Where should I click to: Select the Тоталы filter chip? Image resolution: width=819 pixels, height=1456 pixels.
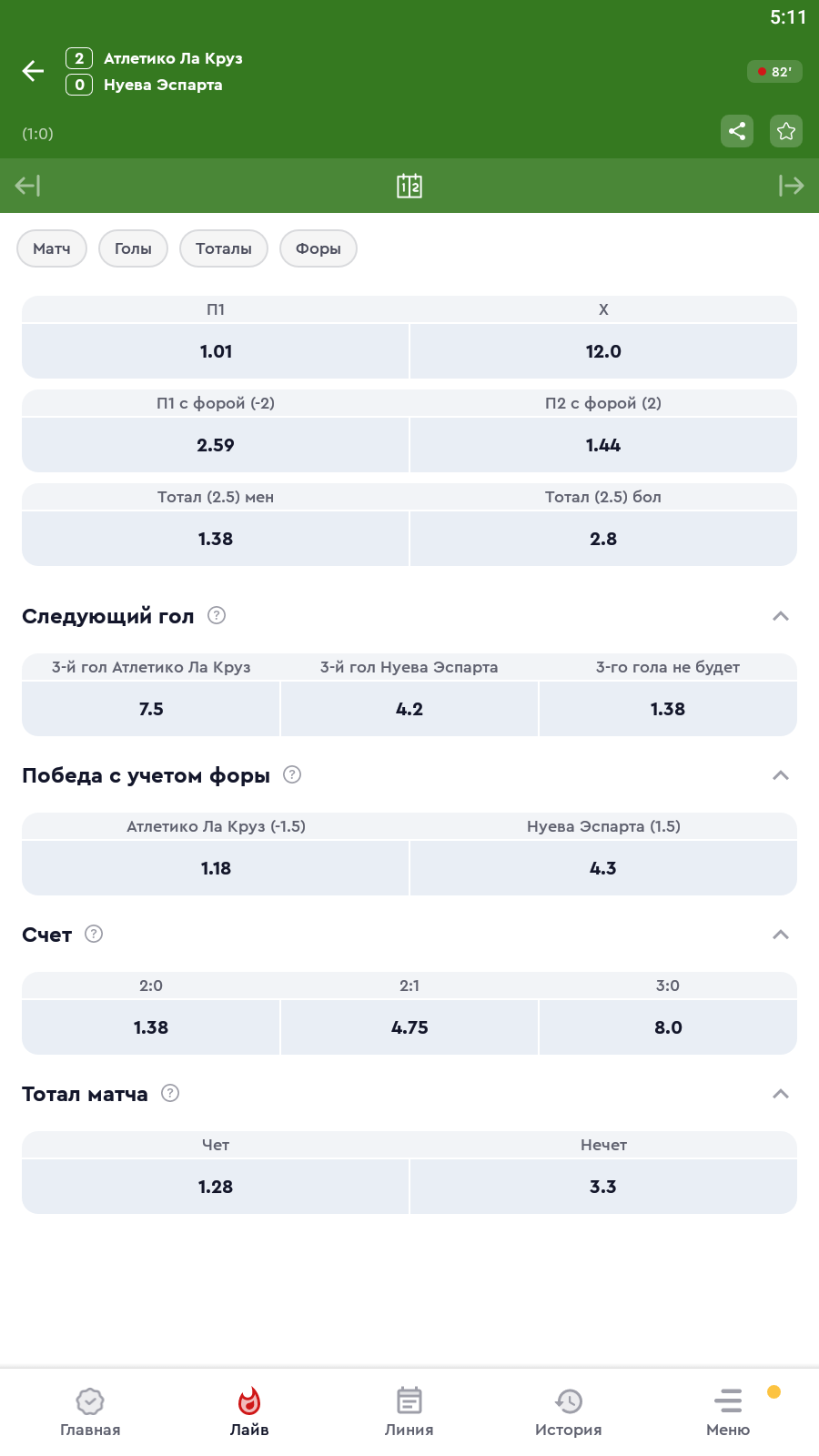point(224,248)
